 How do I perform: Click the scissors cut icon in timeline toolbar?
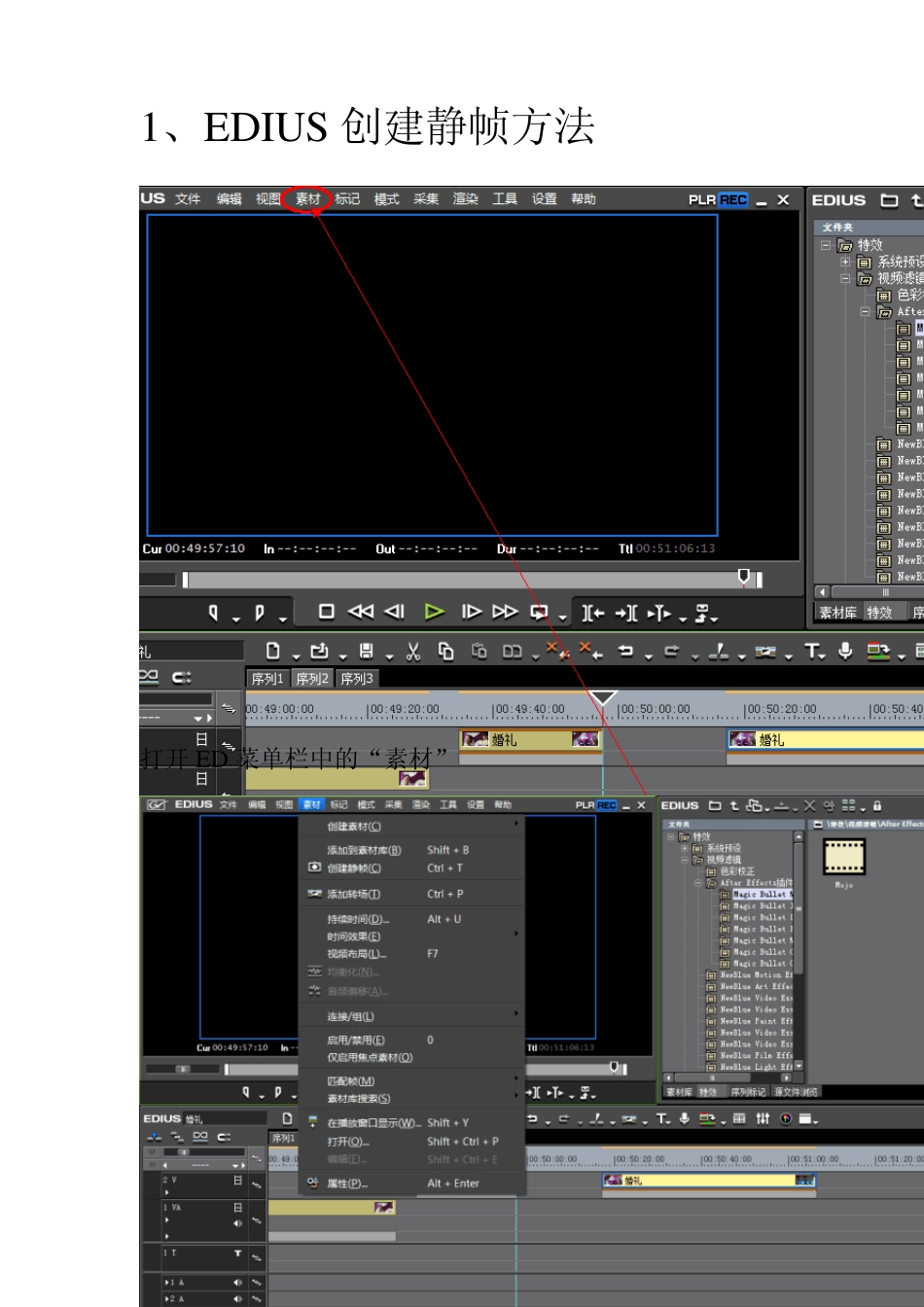pyautogui.click(x=413, y=652)
